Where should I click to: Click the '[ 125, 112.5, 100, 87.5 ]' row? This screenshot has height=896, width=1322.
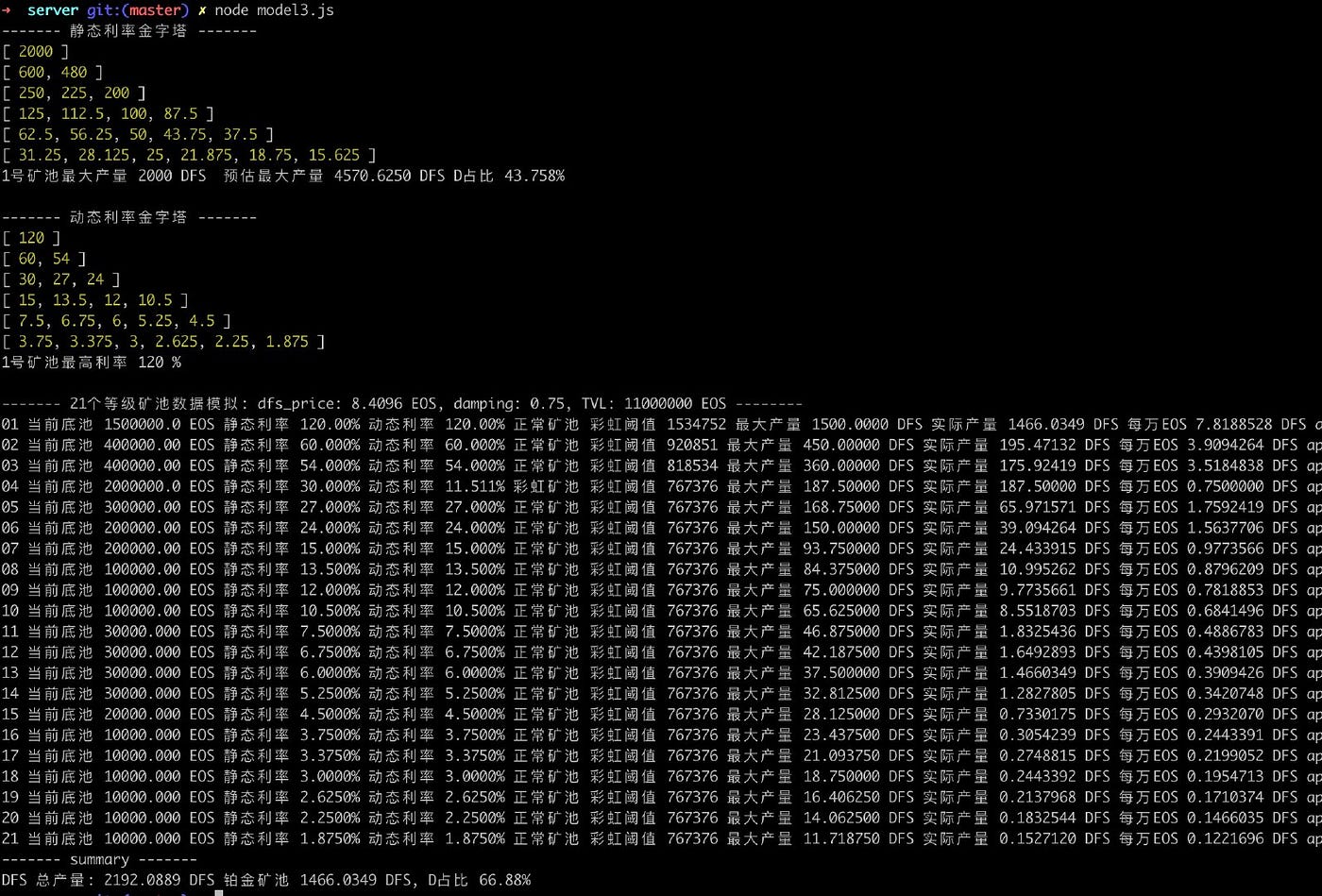point(109,114)
